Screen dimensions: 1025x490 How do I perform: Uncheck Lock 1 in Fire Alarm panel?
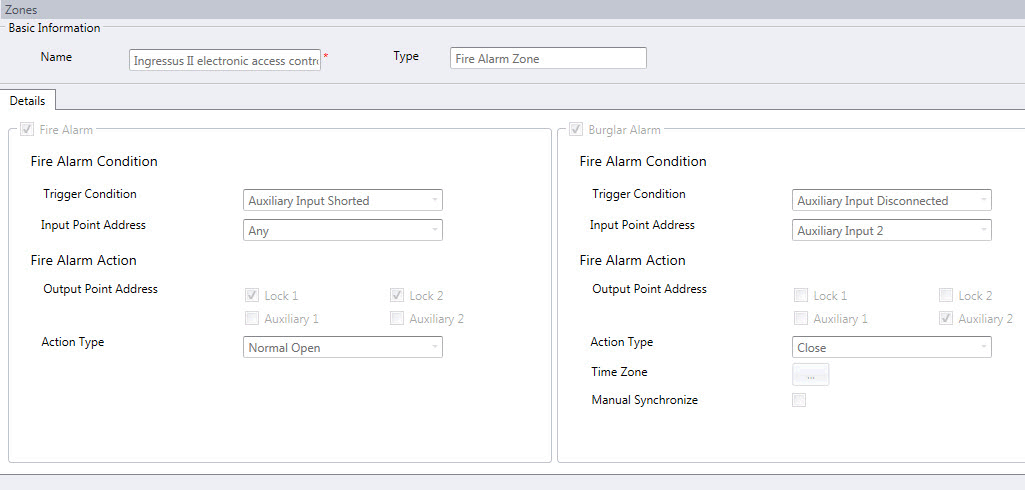pos(252,296)
